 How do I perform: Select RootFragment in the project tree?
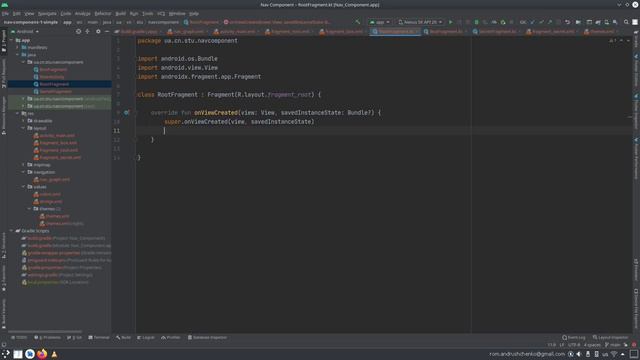coord(54,84)
